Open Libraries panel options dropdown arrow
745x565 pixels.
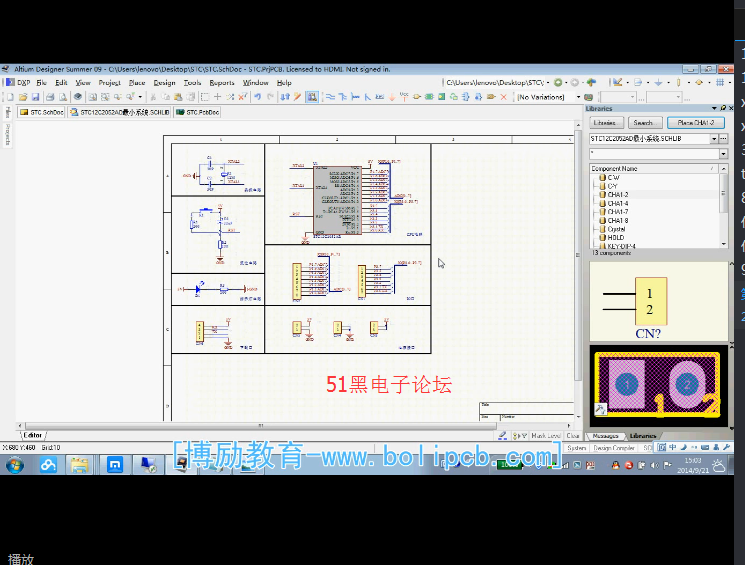714,108
